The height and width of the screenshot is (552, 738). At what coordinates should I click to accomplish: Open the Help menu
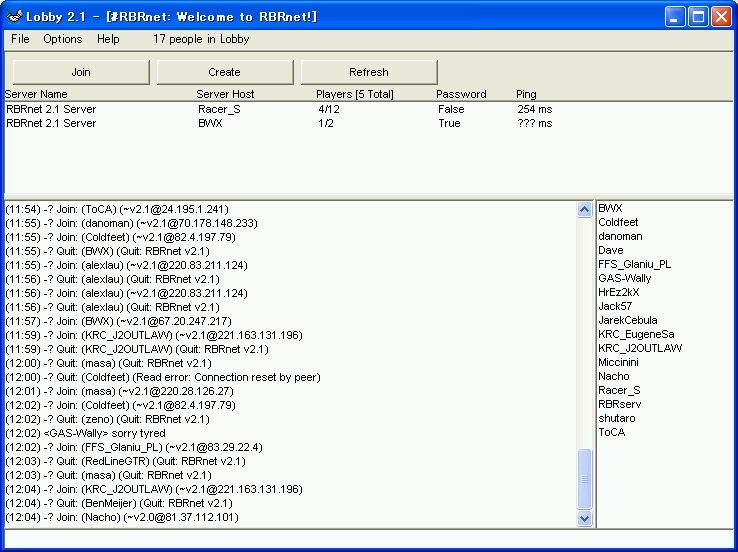108,39
